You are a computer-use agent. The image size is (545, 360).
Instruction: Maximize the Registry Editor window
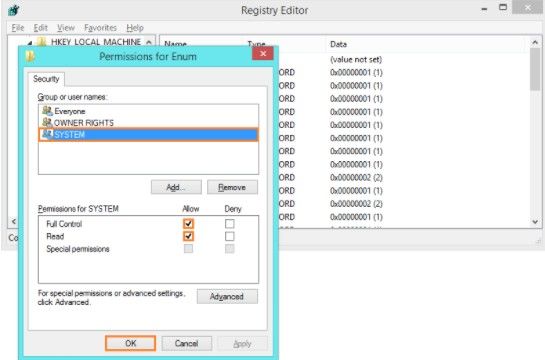[503, 7]
